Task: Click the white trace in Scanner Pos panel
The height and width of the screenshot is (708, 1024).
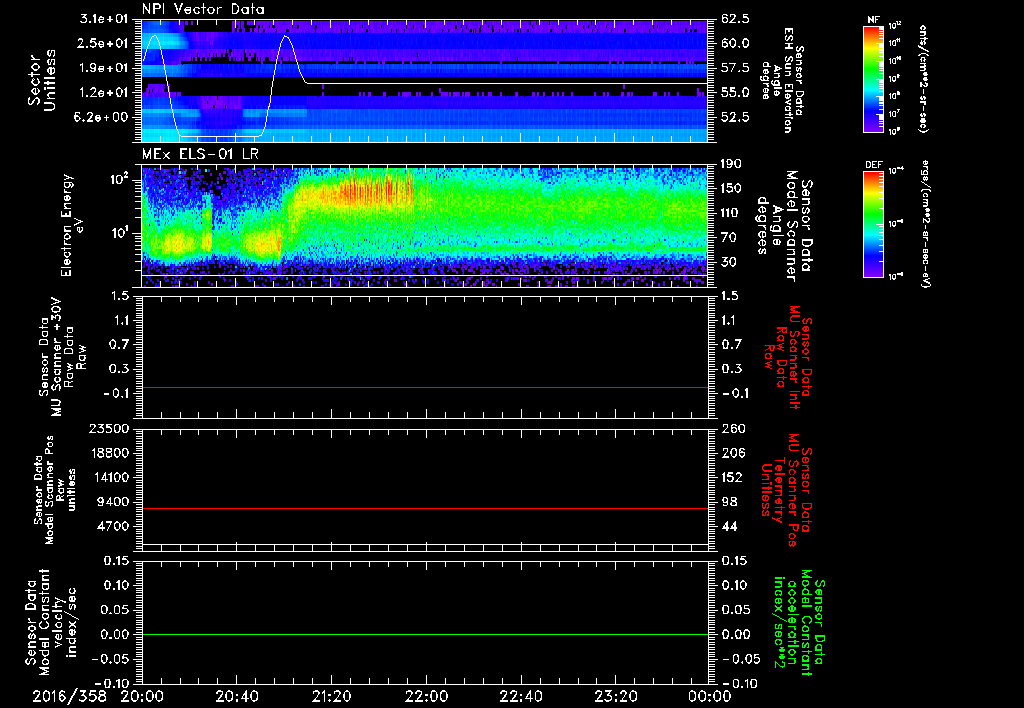Action: pos(424,544)
